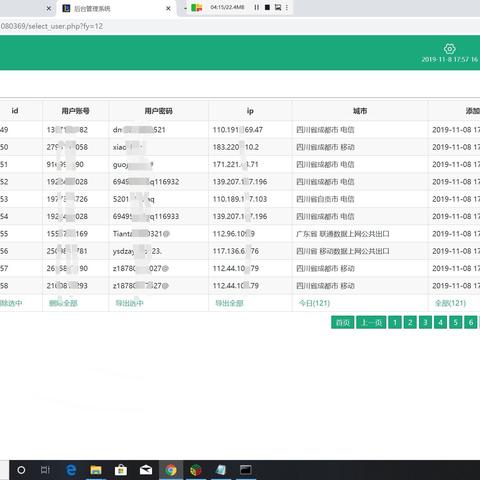Click the ip column header
Viewport: 480px width, 480px height.
250,111
